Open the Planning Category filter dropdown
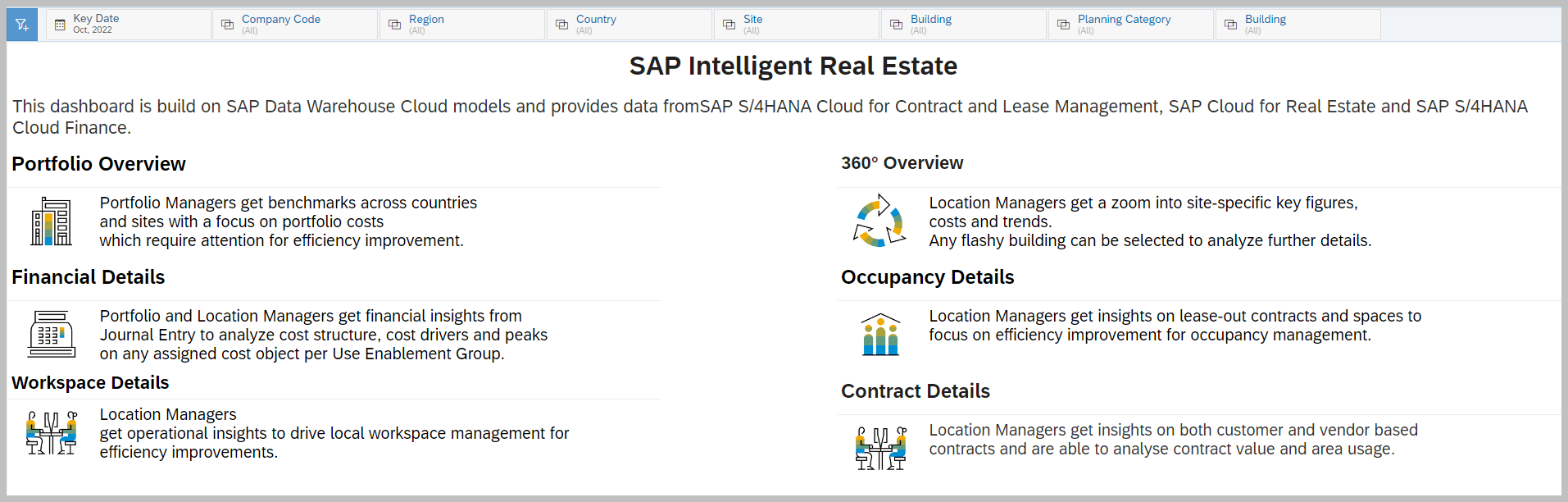This screenshot has height=502, width=1568. pos(1132,25)
